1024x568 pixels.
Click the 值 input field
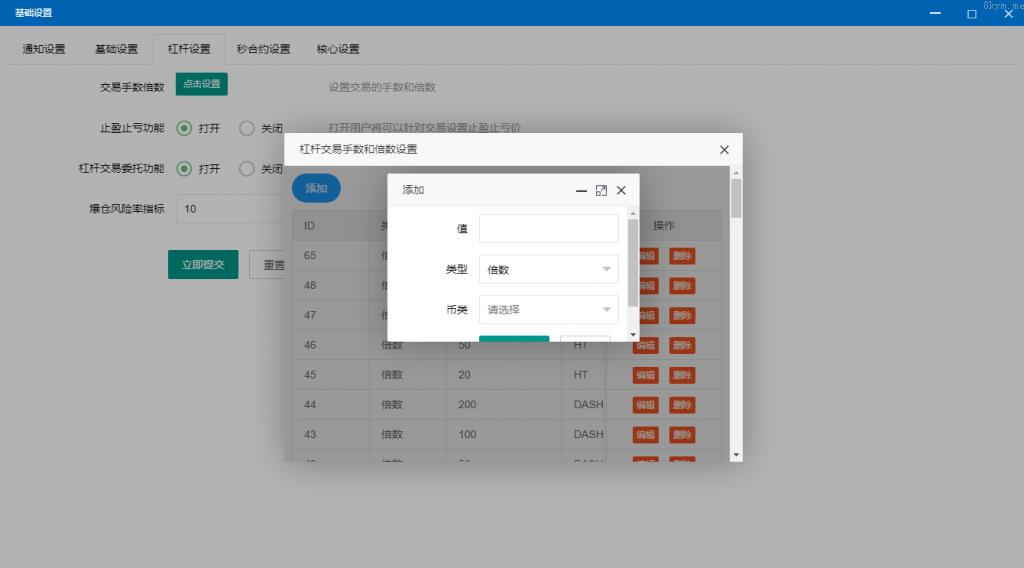tap(548, 229)
